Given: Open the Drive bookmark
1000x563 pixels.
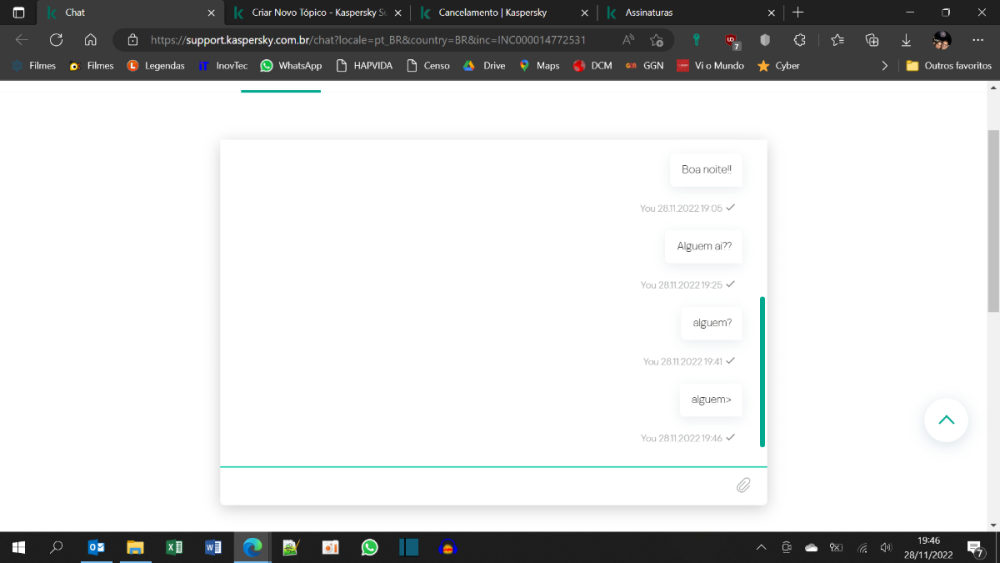Looking at the screenshot, I should (485, 66).
